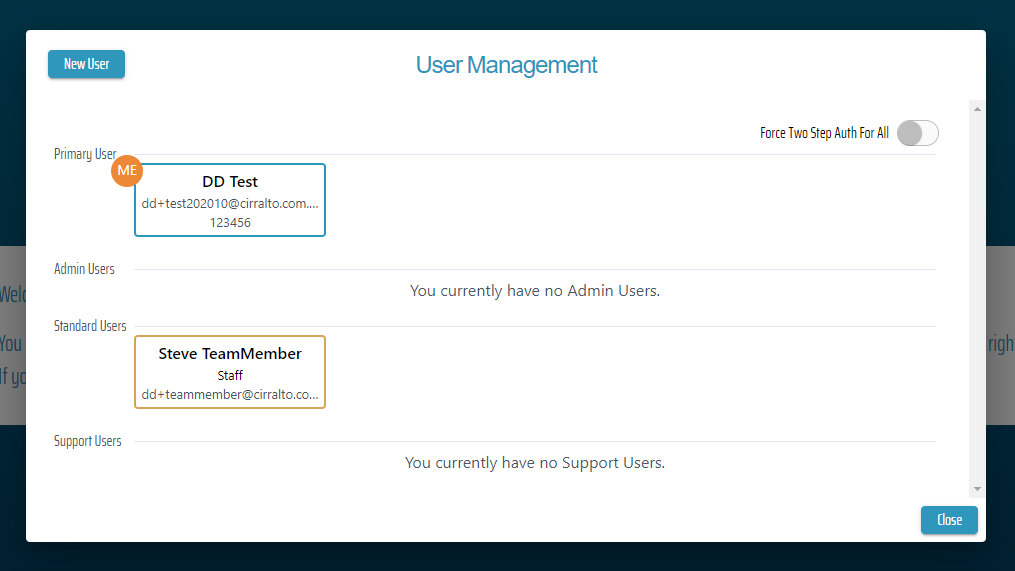Click the User Management heading
This screenshot has width=1015, height=571.
pyautogui.click(x=506, y=65)
